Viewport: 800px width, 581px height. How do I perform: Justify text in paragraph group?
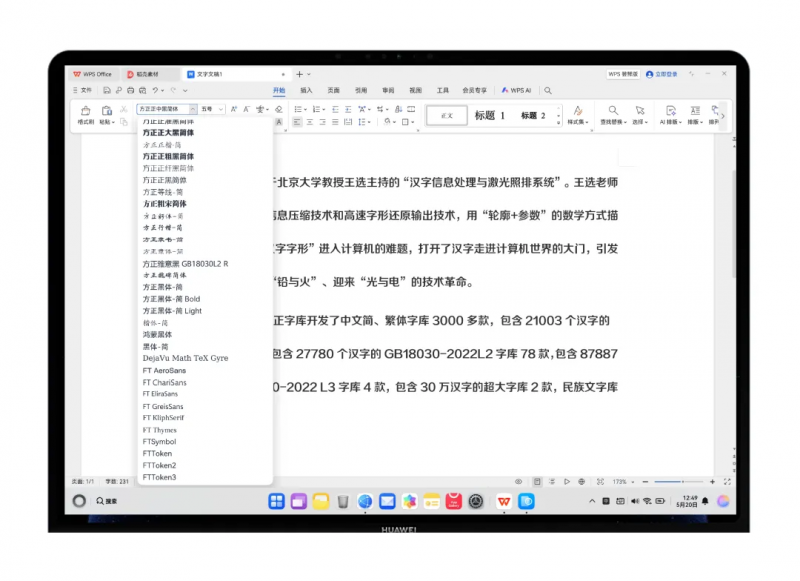click(x=335, y=122)
